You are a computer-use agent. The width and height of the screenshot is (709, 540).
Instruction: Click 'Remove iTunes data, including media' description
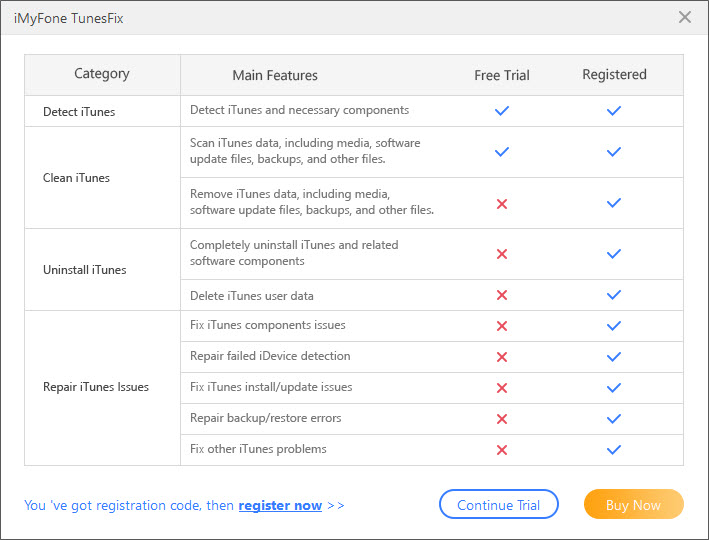[x=312, y=202]
